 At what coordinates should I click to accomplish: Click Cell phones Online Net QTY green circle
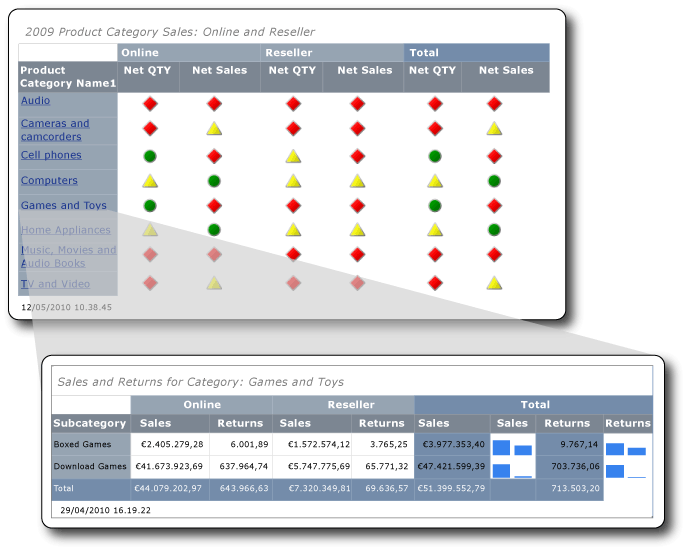point(149,156)
